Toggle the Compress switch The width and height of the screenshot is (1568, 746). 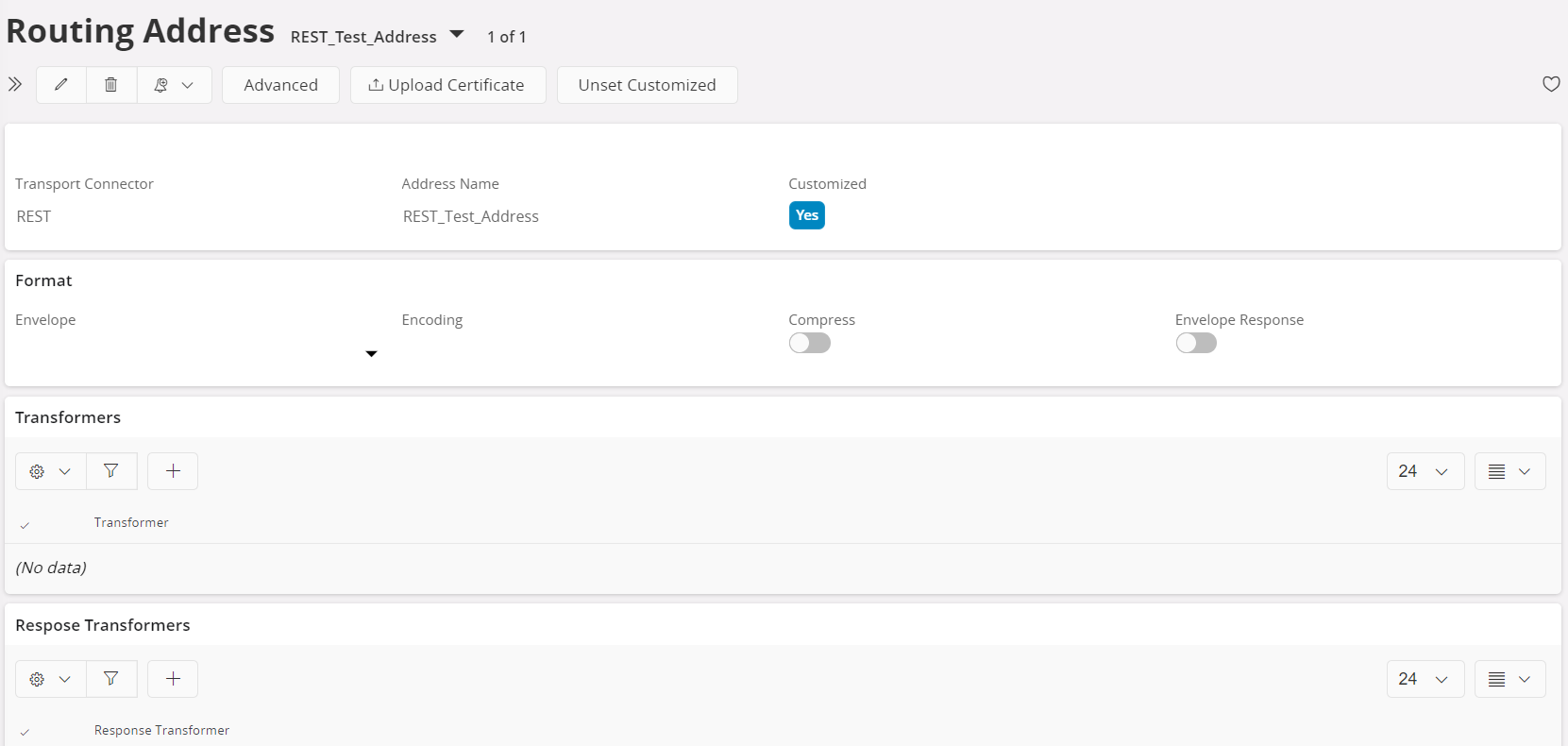(x=809, y=343)
